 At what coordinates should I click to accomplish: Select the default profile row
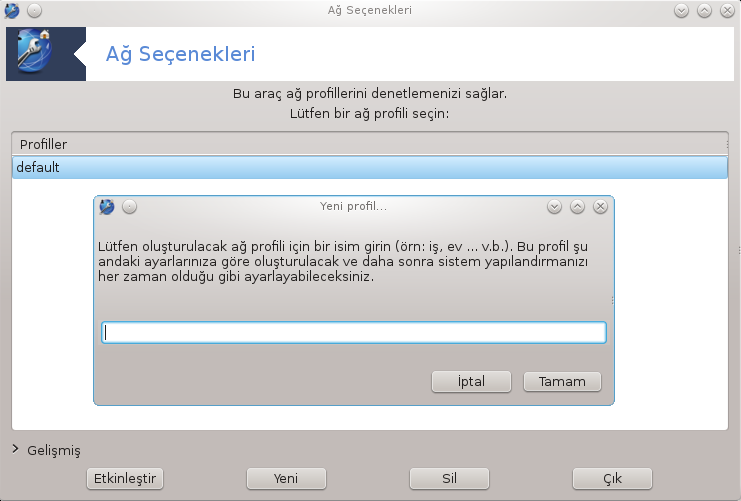pyautogui.click(x=370, y=167)
